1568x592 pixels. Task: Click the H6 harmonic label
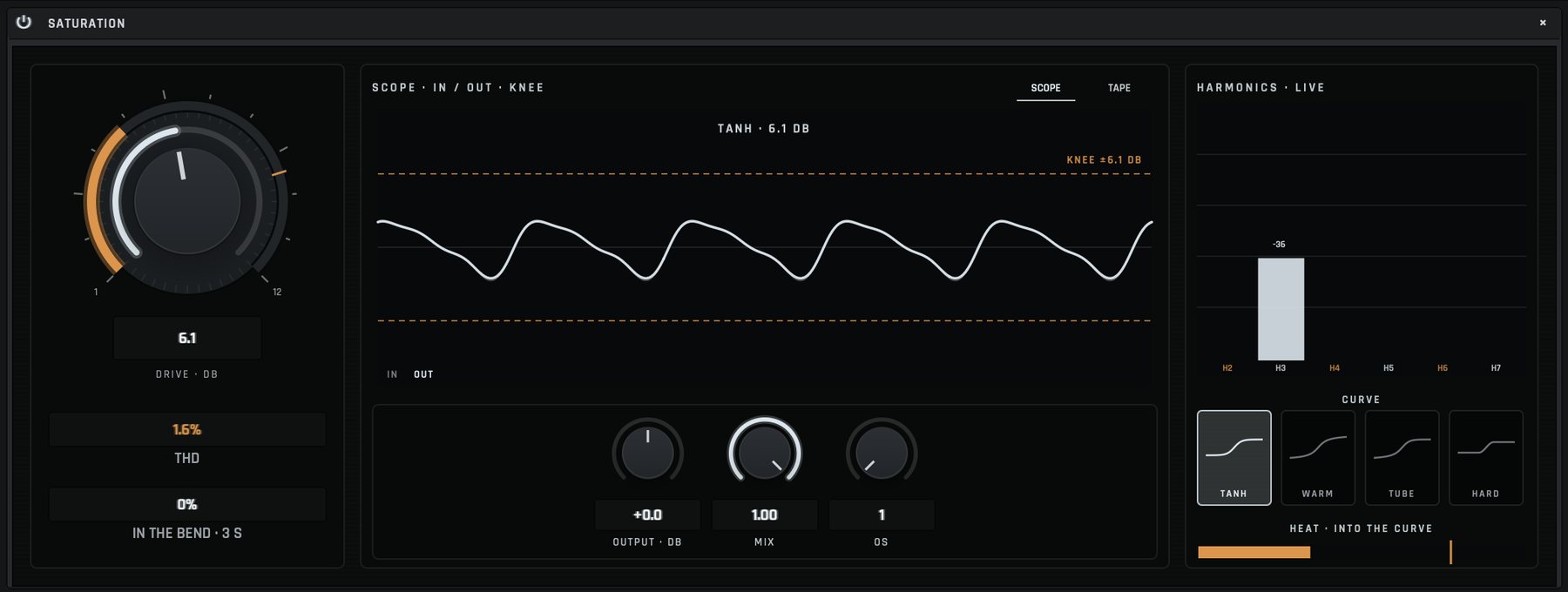[x=1443, y=368]
